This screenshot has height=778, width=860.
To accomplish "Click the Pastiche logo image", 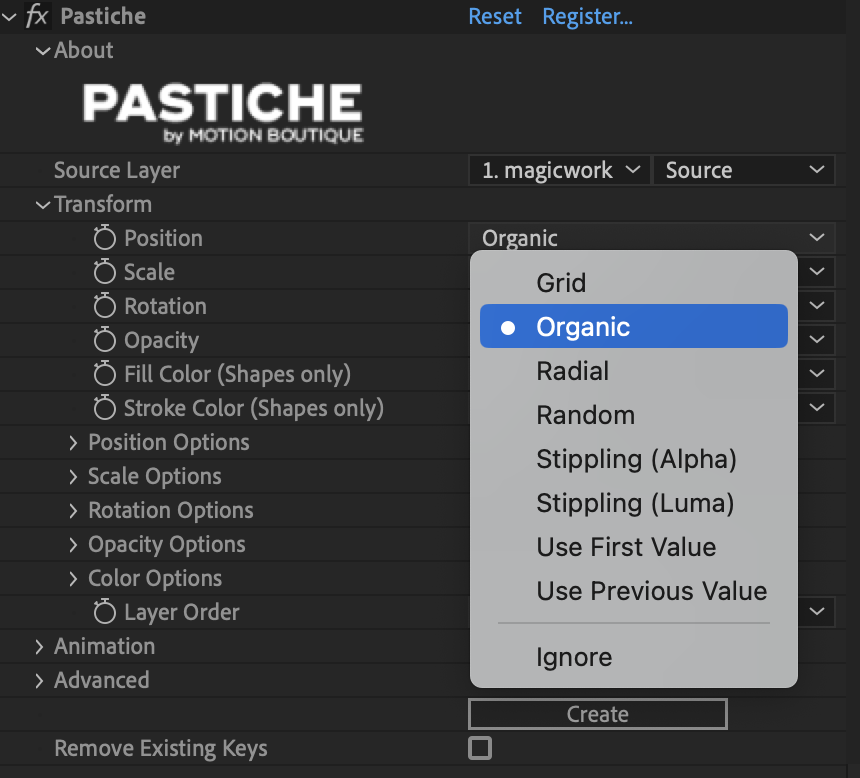I will (x=222, y=112).
